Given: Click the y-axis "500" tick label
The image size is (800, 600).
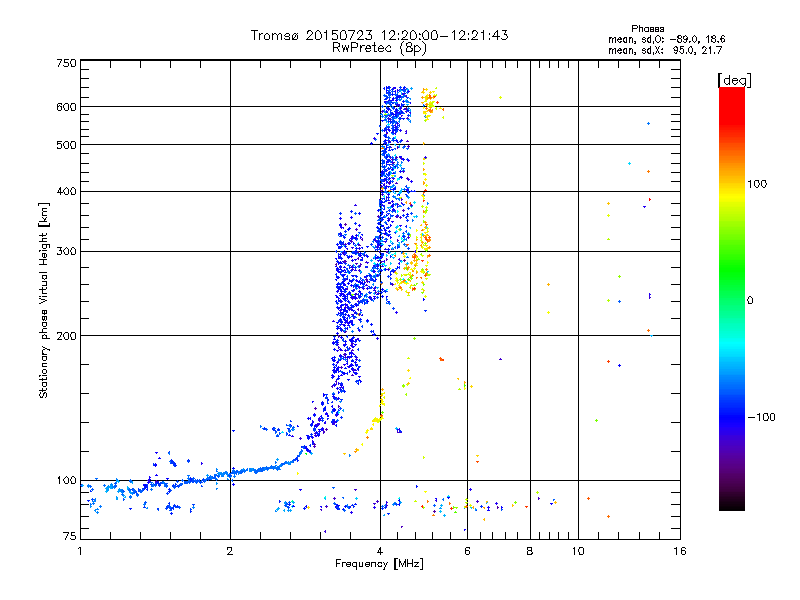Looking at the screenshot, I should point(66,145).
